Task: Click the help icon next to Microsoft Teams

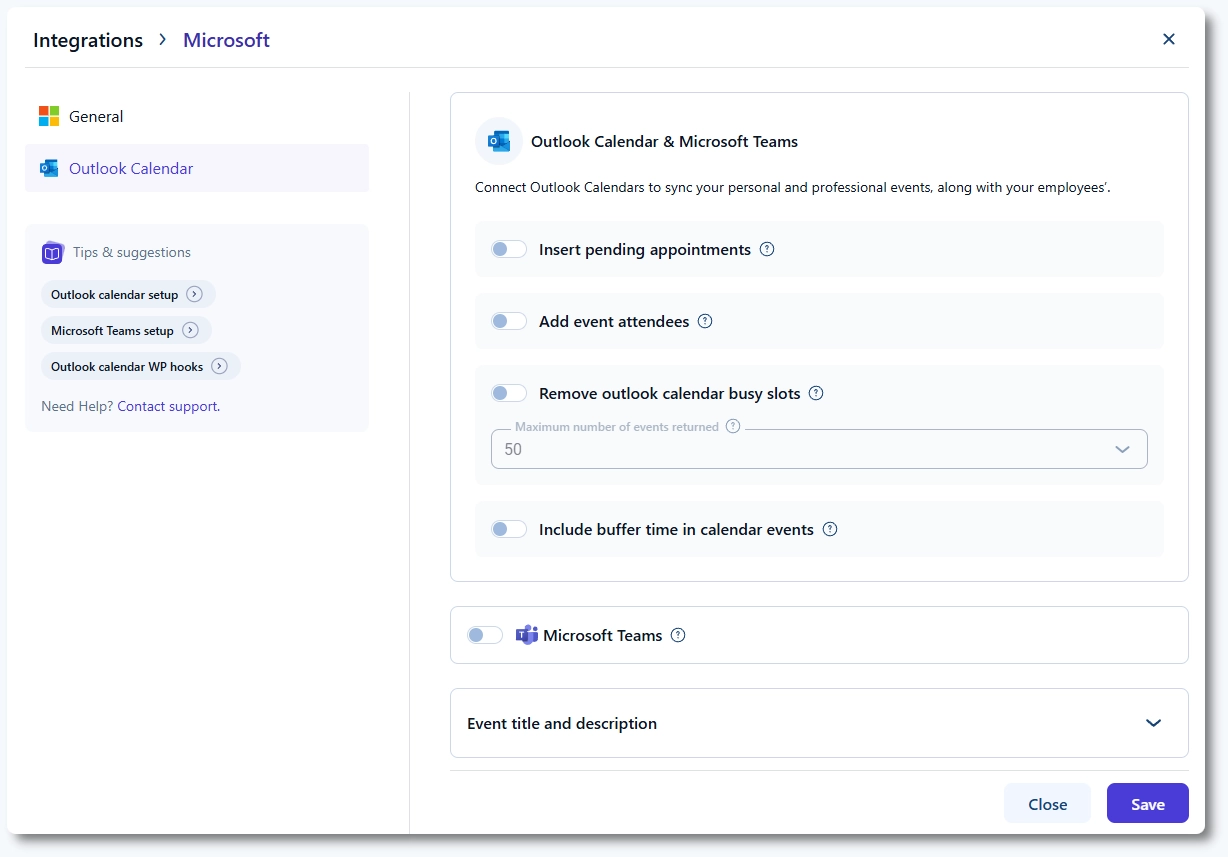Action: [678, 636]
